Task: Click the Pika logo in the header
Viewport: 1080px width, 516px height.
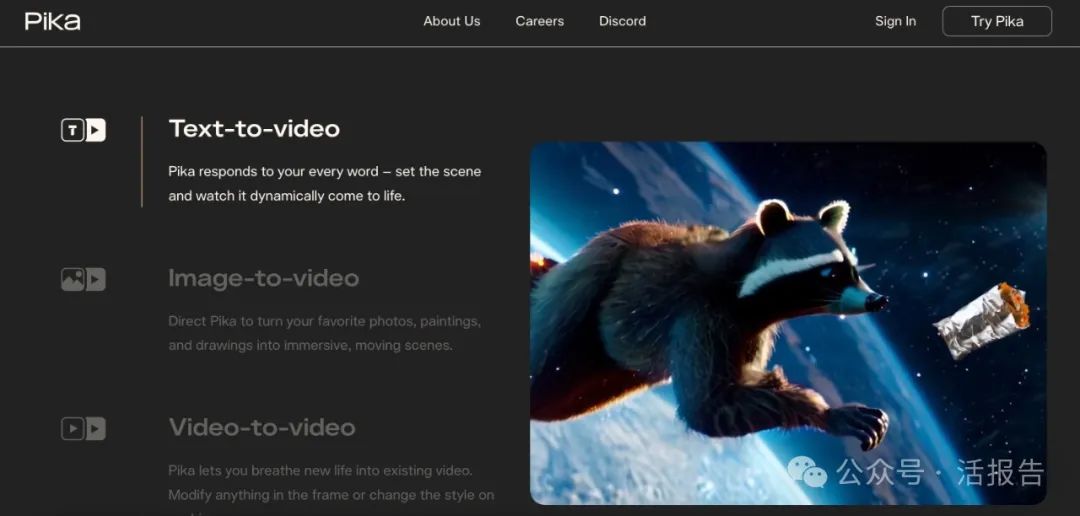Action: click(x=52, y=21)
